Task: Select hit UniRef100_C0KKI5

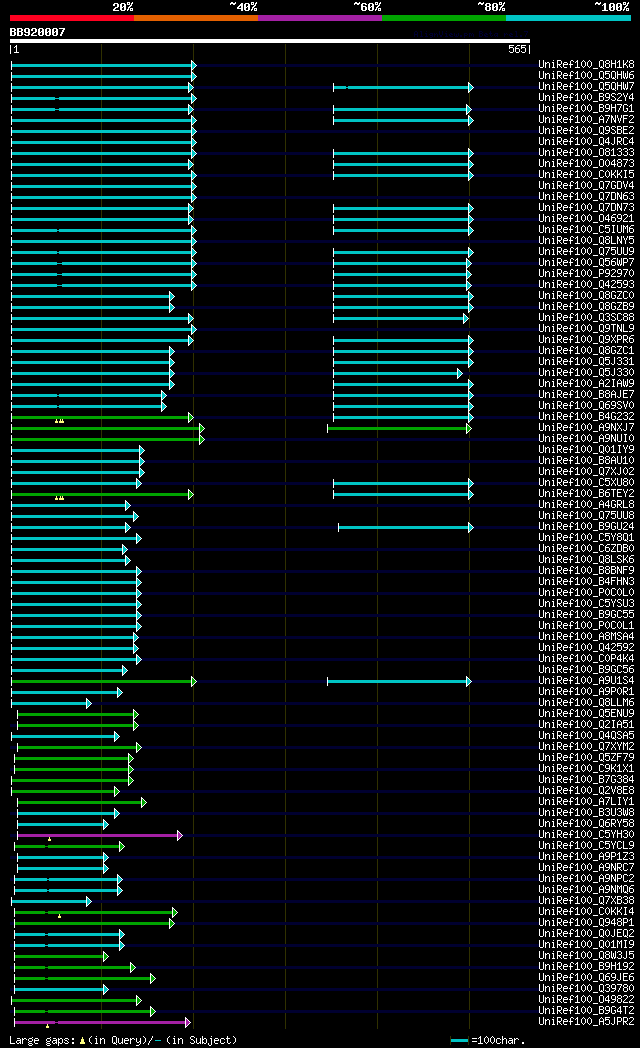Action: (x=587, y=175)
